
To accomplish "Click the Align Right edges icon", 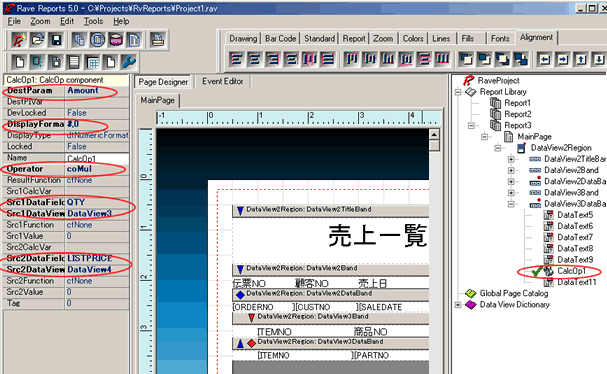I will coord(273,59).
